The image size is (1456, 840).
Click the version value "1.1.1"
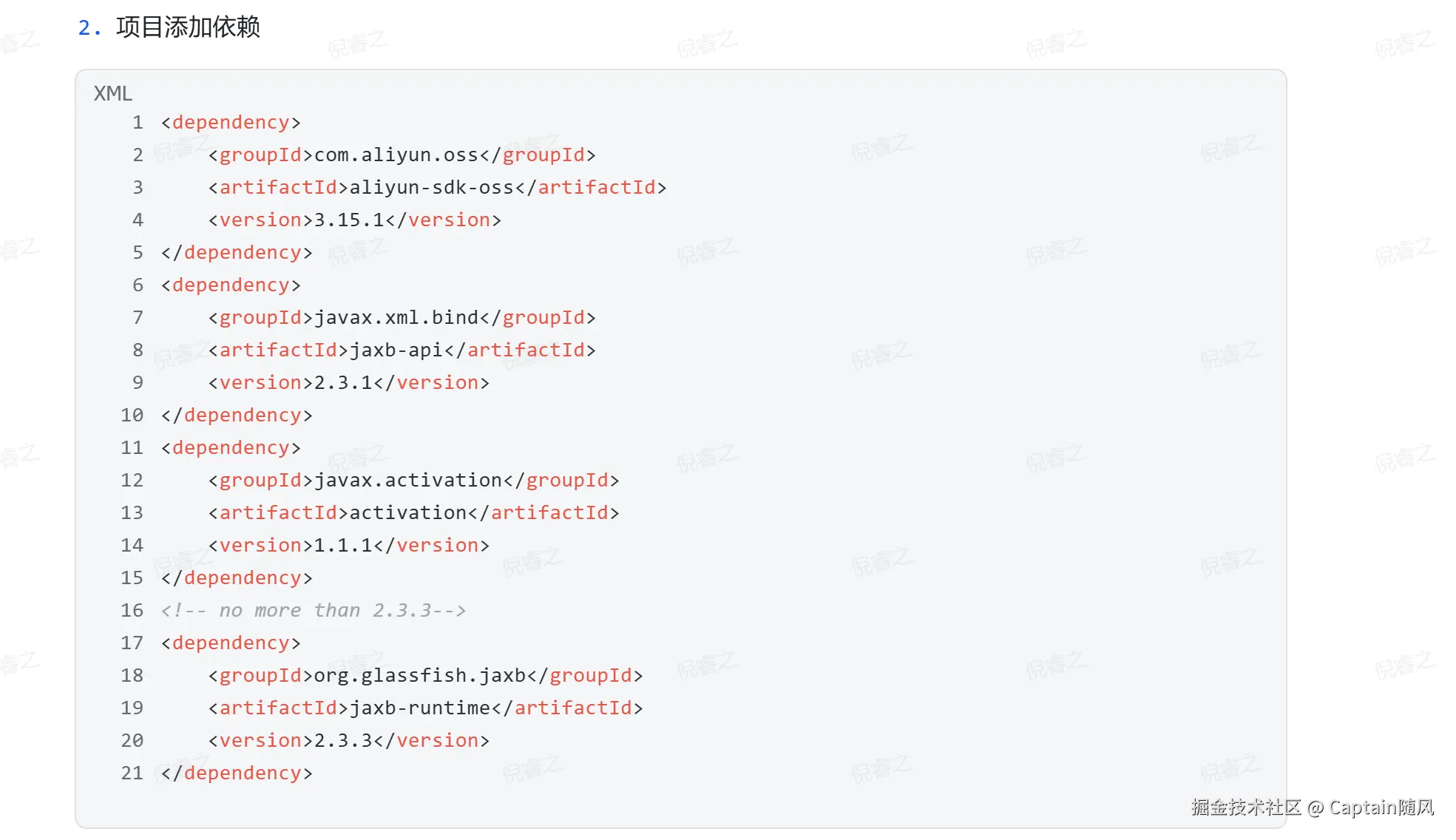coord(343,546)
